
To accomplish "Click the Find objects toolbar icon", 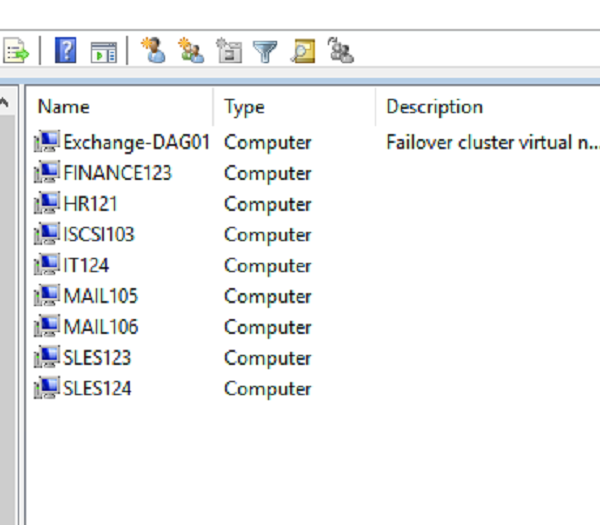I will pos(303,51).
